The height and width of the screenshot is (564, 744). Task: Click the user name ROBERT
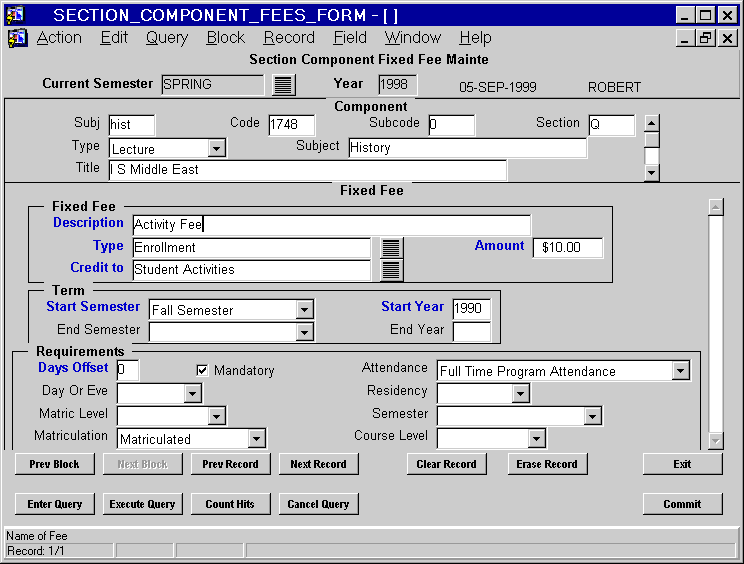614,87
